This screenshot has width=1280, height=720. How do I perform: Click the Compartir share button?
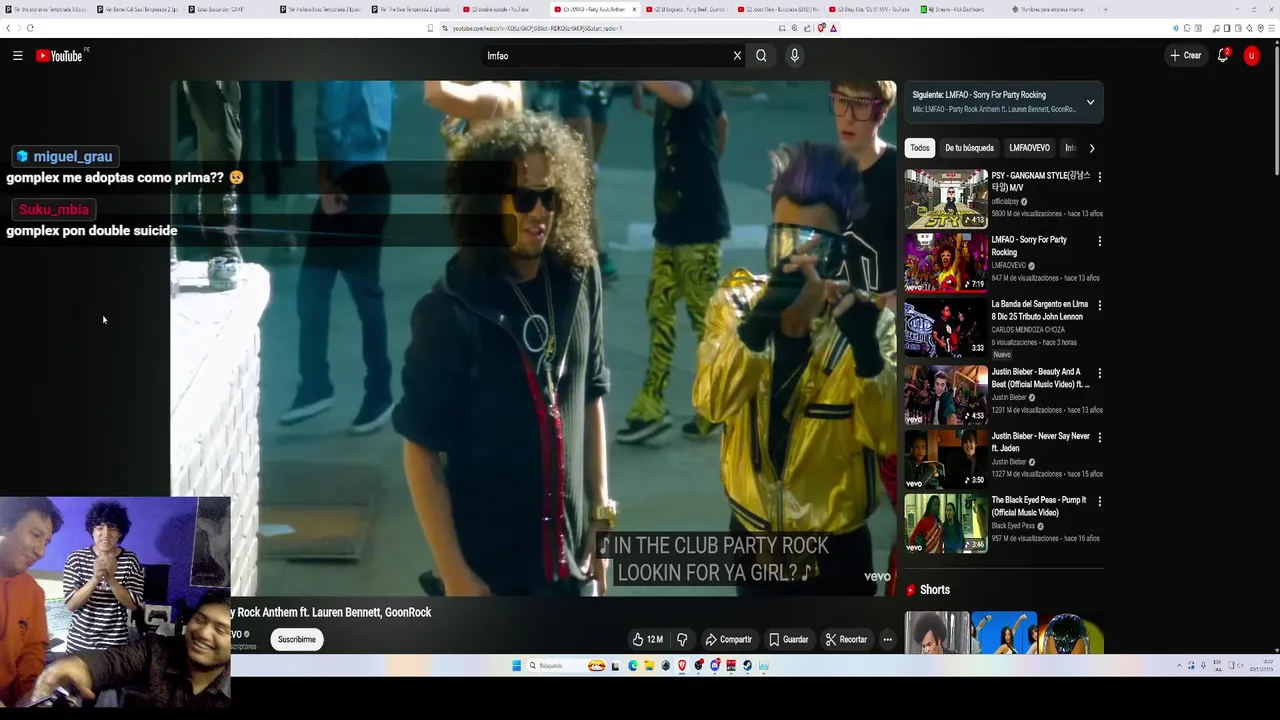point(728,639)
